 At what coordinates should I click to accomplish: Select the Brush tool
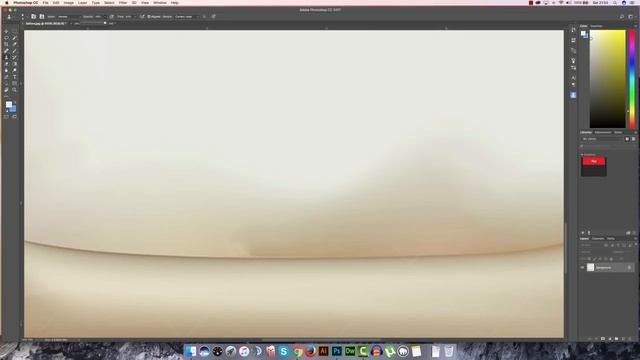[x=14, y=51]
